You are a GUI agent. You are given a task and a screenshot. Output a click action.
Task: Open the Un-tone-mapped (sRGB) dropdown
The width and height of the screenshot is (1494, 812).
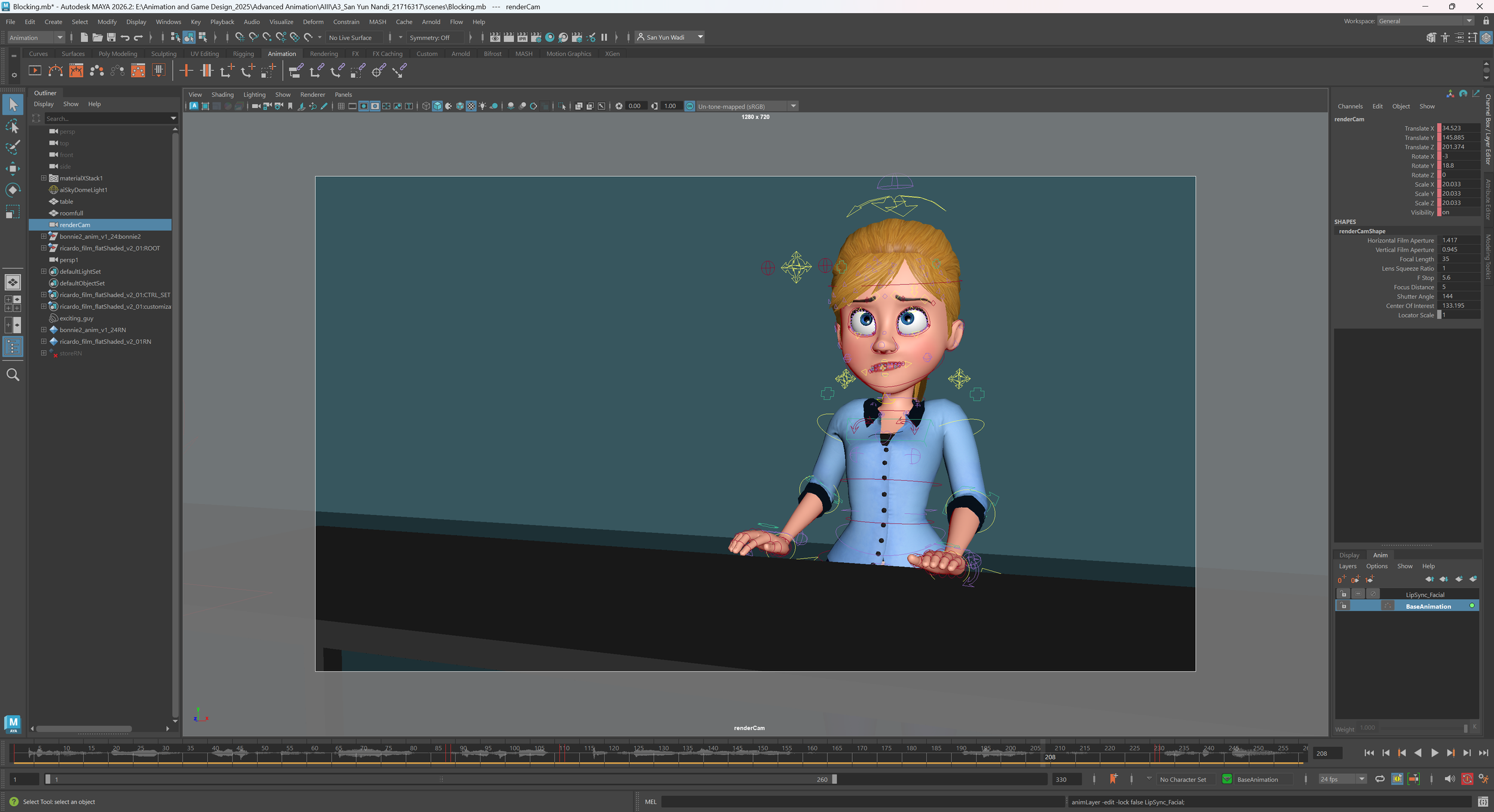pos(746,106)
